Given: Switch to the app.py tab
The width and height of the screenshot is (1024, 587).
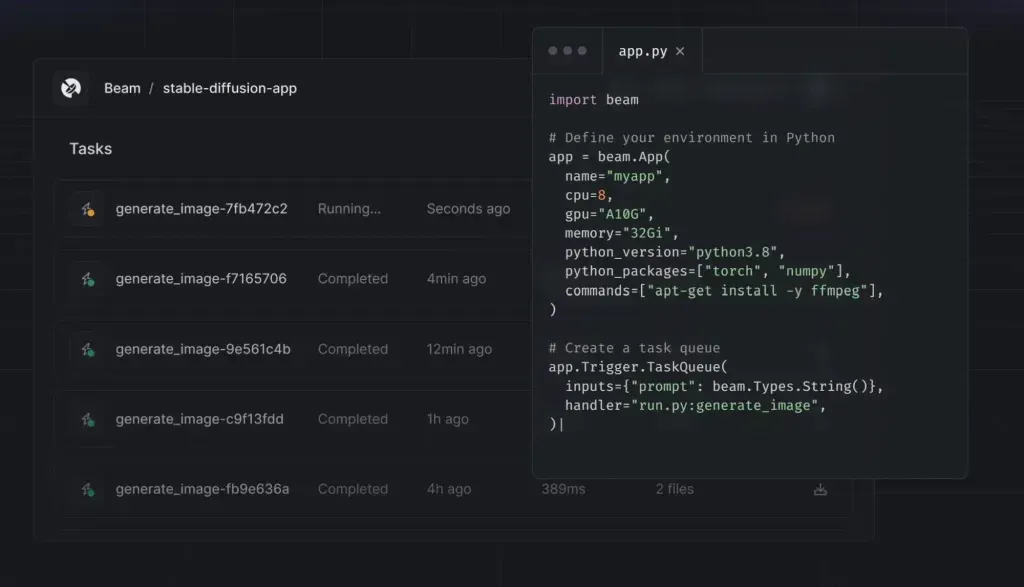Looking at the screenshot, I should pos(643,51).
